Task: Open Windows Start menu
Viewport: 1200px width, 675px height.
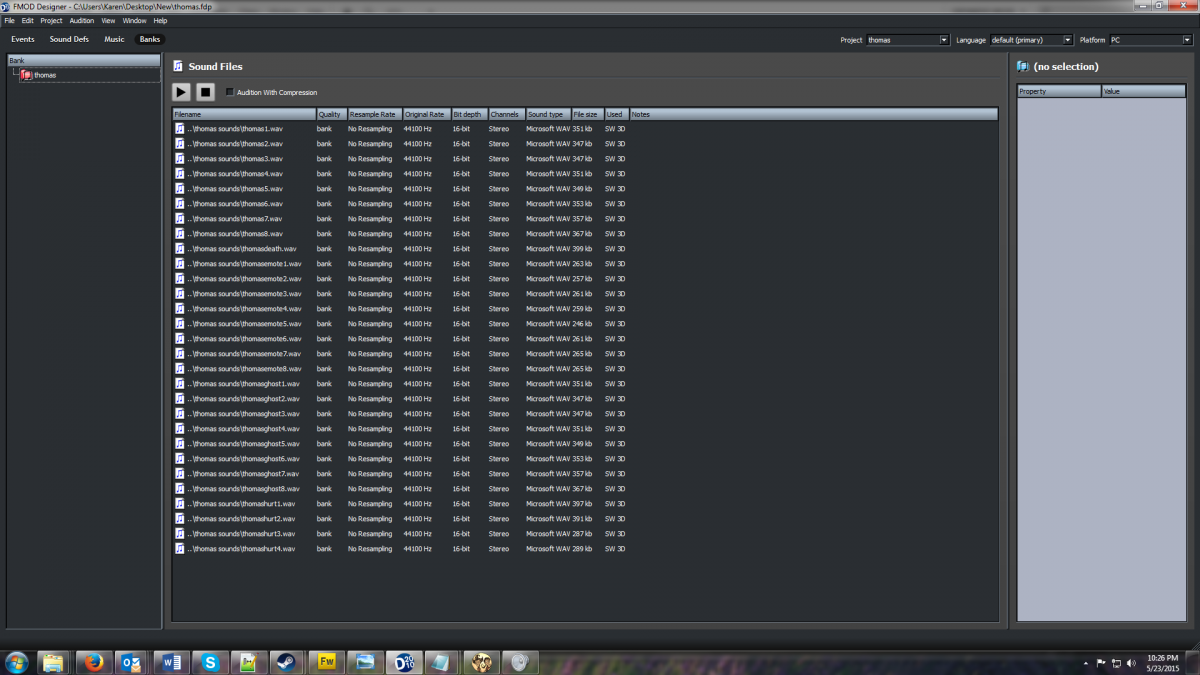Action: click(x=17, y=662)
